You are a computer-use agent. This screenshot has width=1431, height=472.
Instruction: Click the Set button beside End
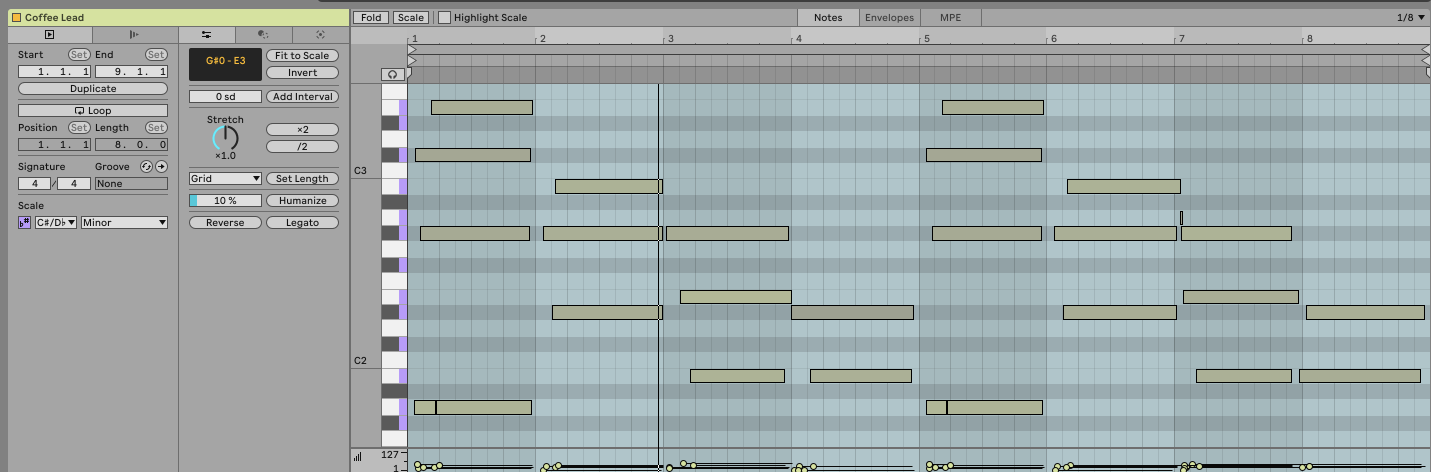pos(156,54)
